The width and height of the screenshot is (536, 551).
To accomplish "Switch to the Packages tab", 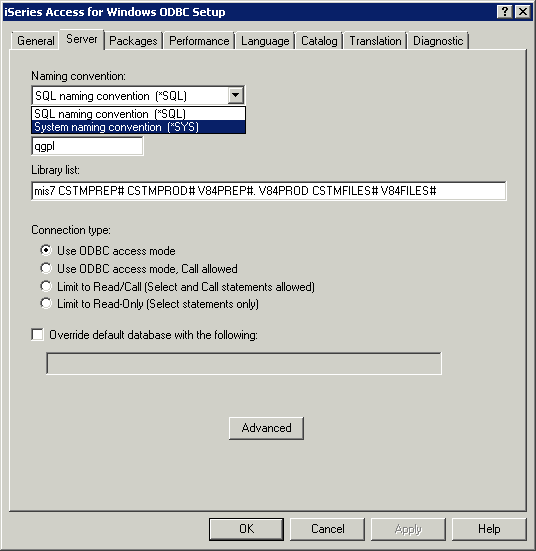I will pos(133,41).
